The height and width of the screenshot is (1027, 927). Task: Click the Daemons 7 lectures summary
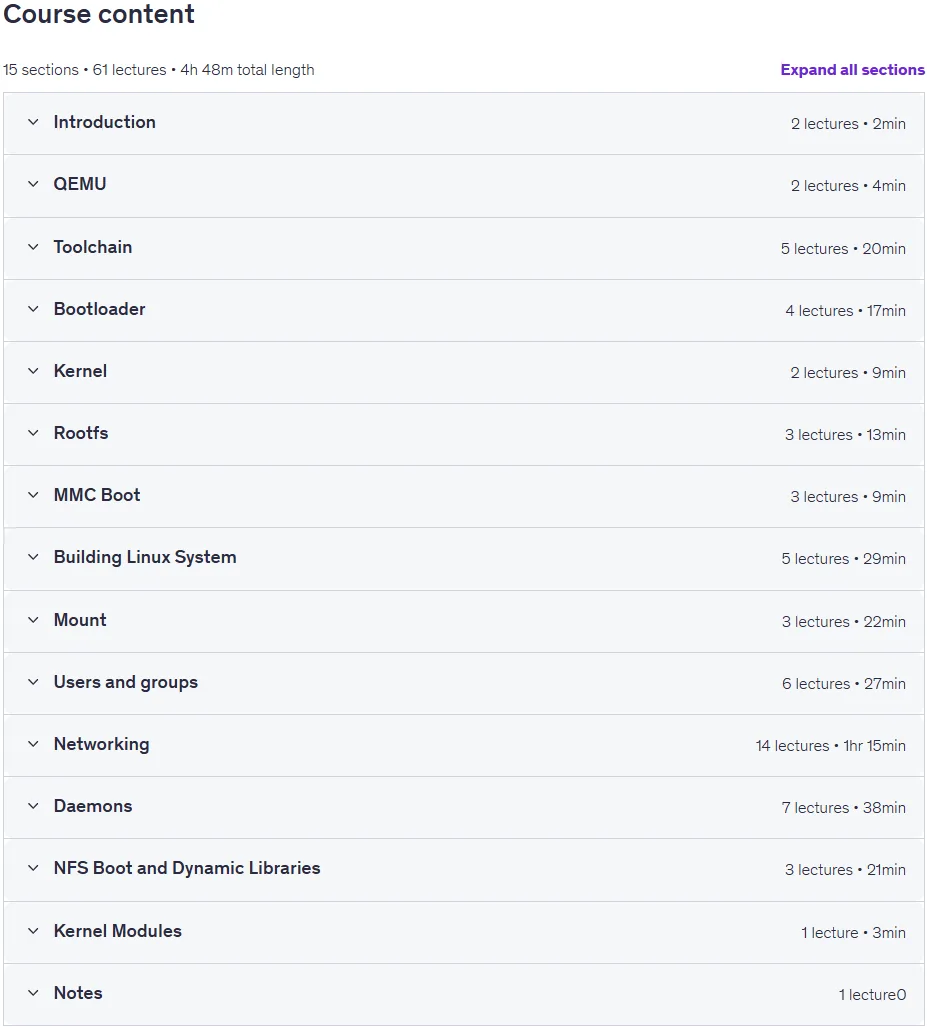pyautogui.click(x=843, y=808)
